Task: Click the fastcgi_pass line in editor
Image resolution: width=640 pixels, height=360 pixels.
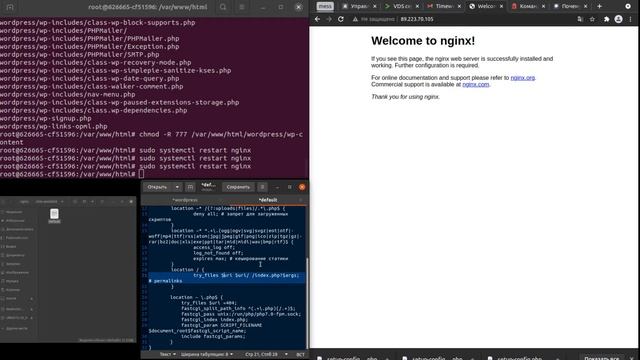Action: 241,314
